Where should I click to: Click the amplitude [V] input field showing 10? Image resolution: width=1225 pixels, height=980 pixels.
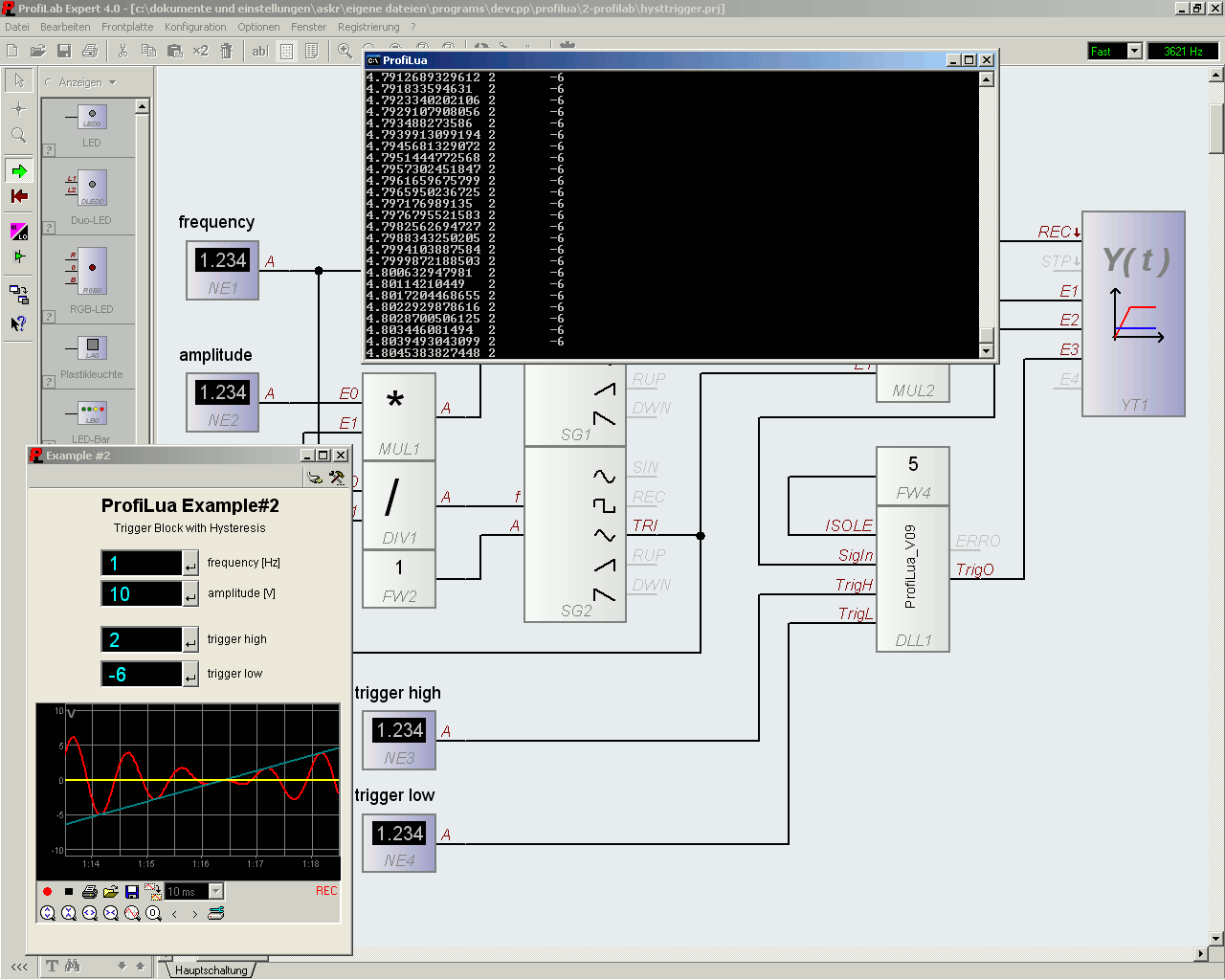click(x=142, y=594)
